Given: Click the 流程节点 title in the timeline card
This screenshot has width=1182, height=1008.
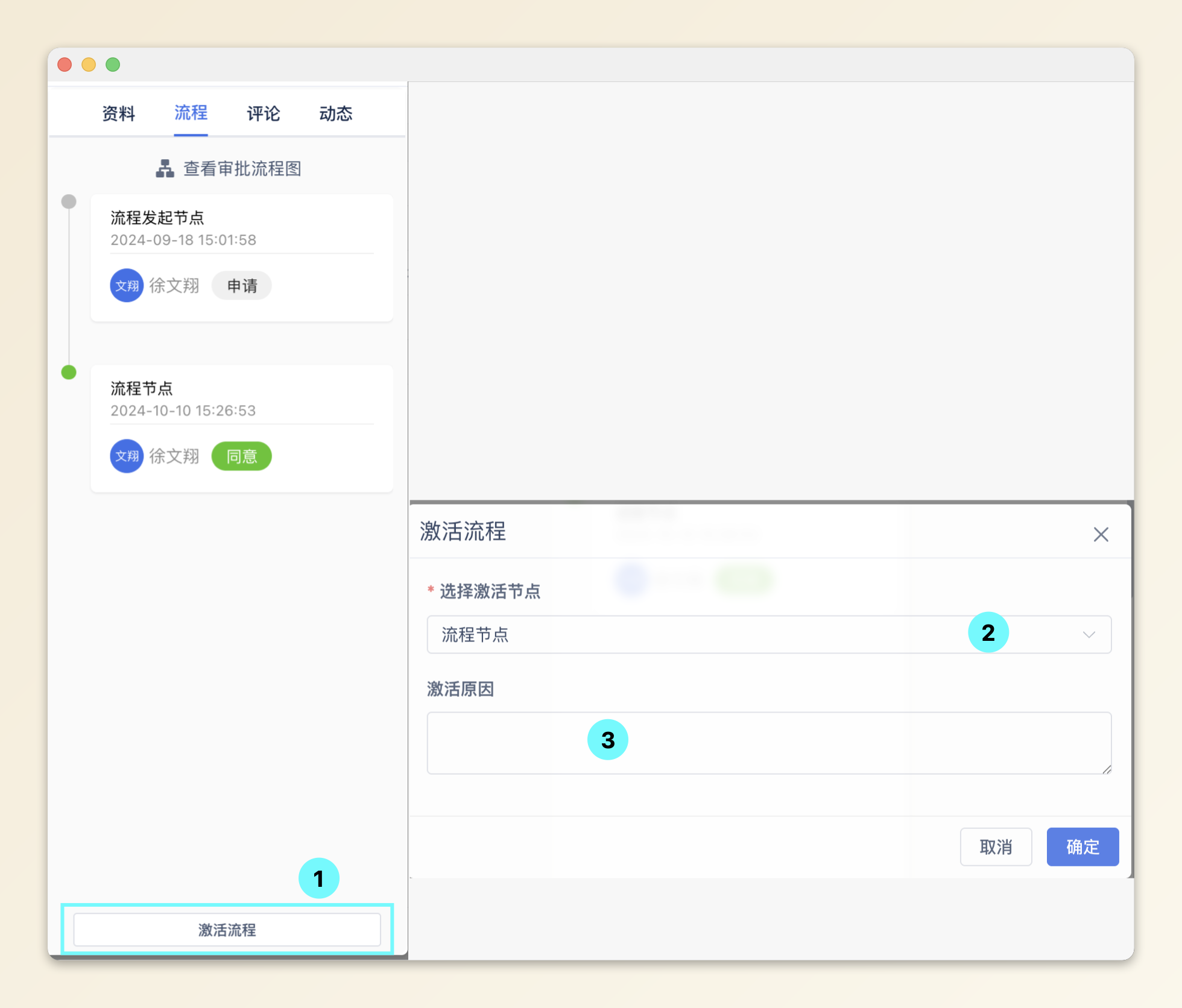Looking at the screenshot, I should pyautogui.click(x=142, y=388).
